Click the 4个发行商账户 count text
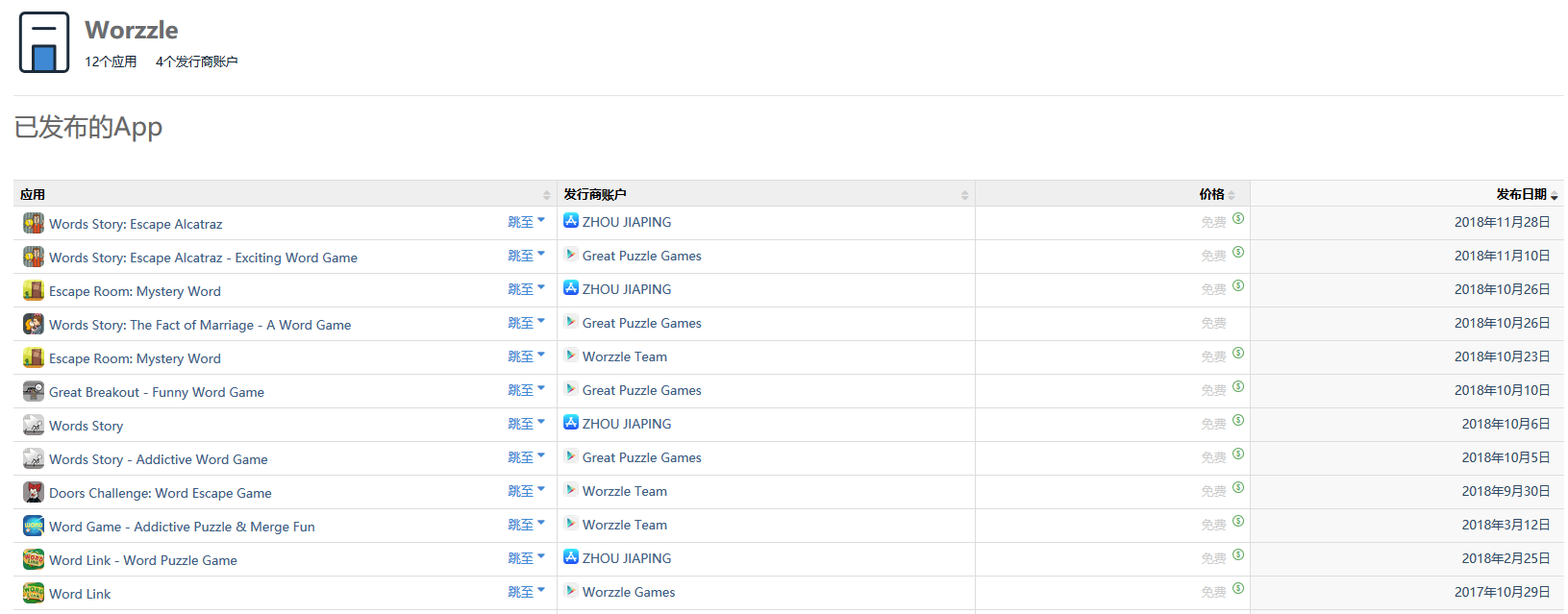The height and width of the screenshot is (614, 1568). coord(197,61)
